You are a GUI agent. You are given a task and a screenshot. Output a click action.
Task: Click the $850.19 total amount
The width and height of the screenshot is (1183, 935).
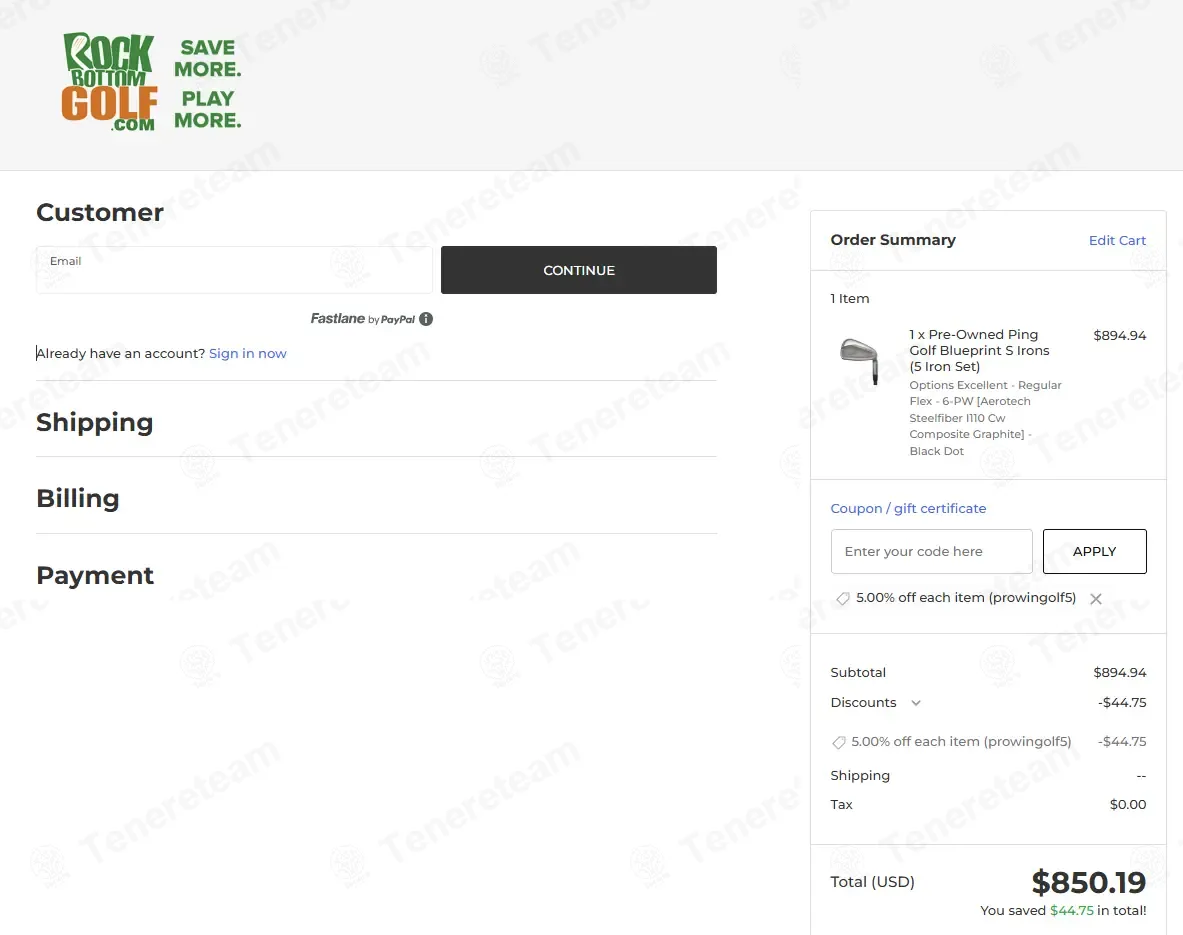click(1089, 882)
